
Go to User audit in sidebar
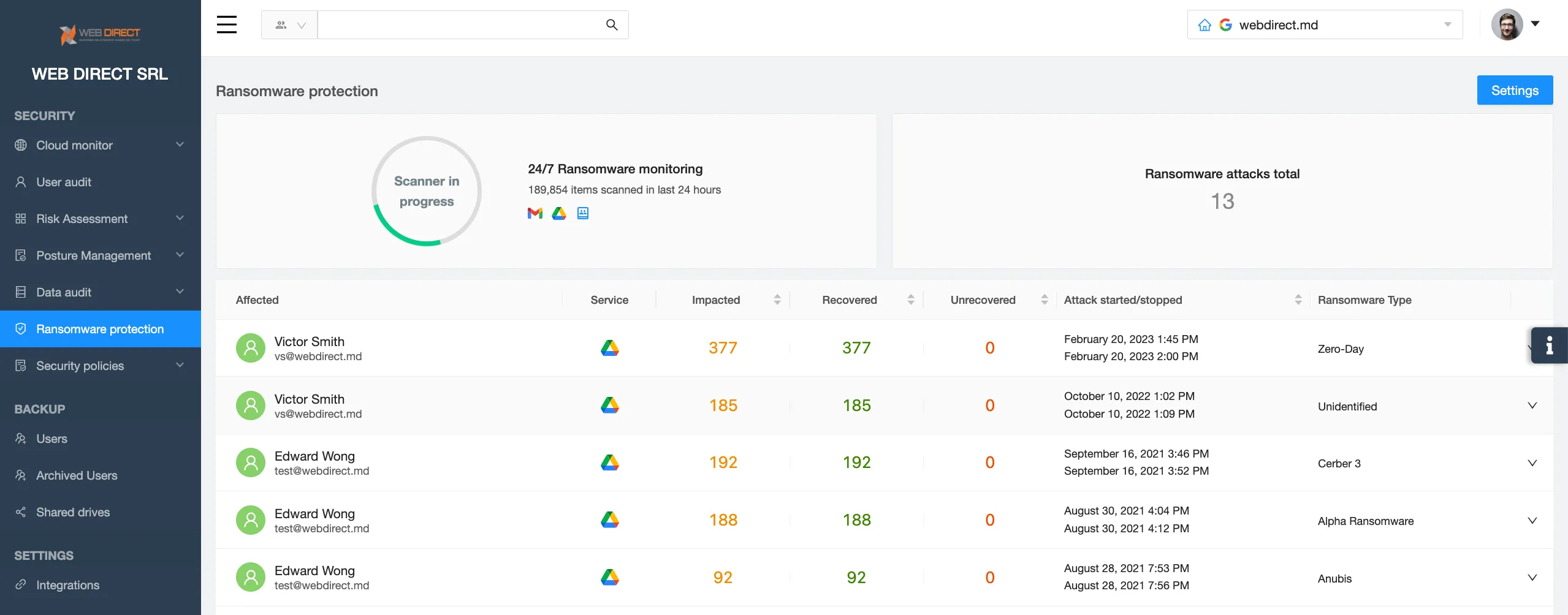tap(64, 182)
